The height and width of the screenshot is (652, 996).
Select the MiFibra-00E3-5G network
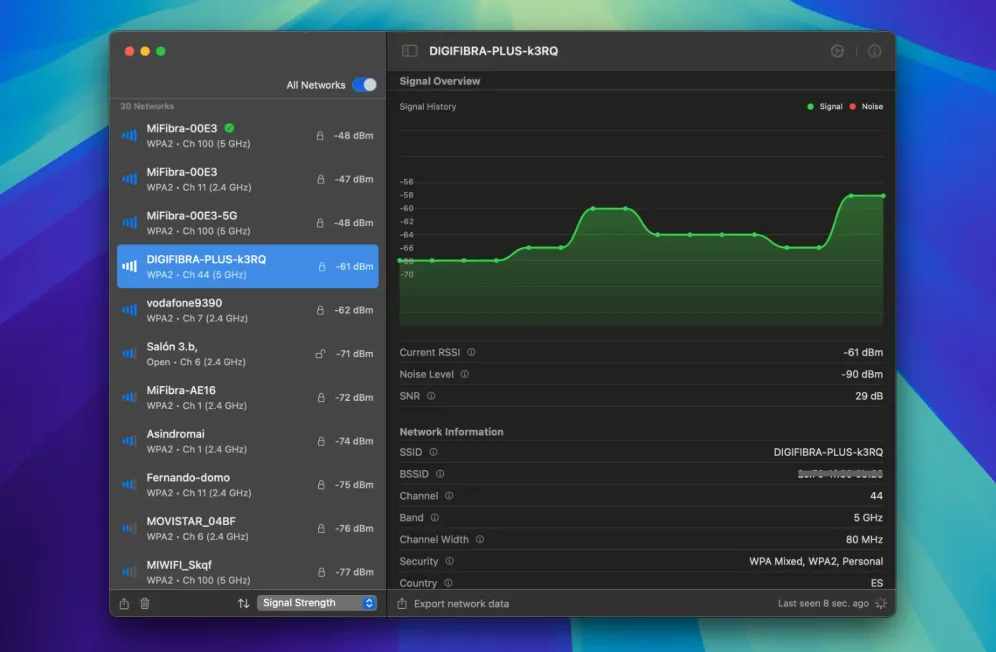click(247, 223)
